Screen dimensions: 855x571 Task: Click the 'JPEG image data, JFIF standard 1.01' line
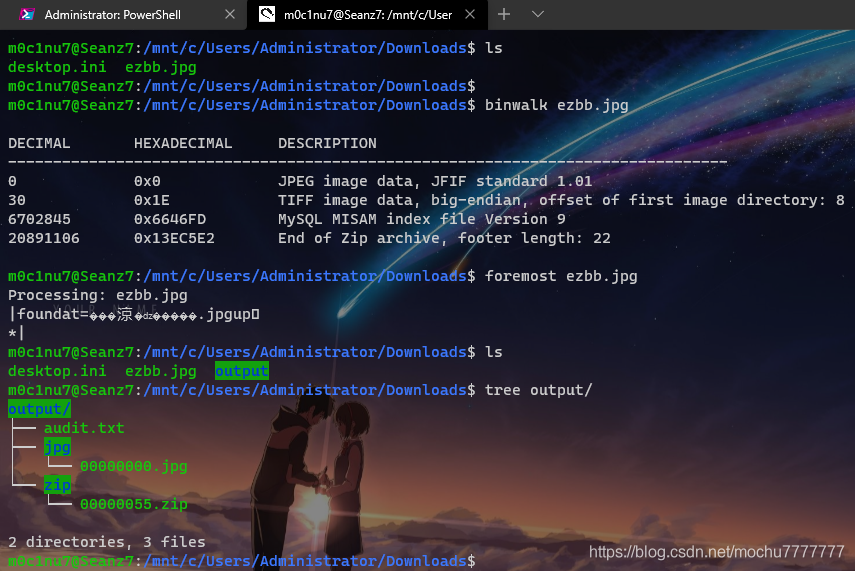(435, 181)
